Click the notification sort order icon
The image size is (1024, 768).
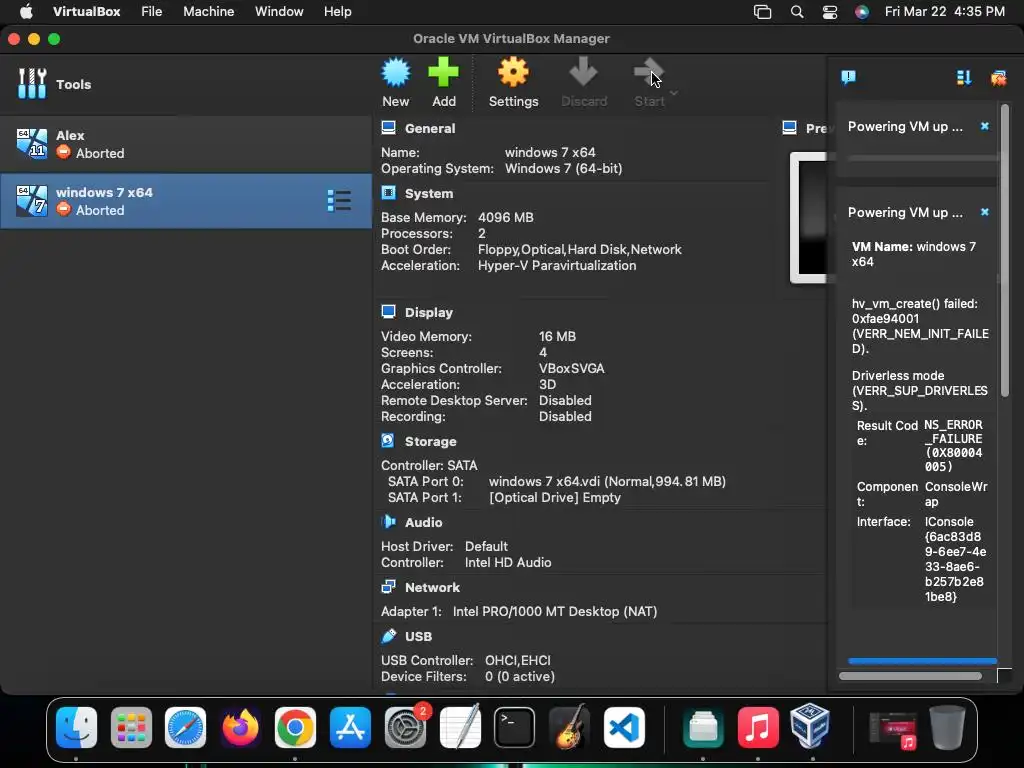coord(964,78)
